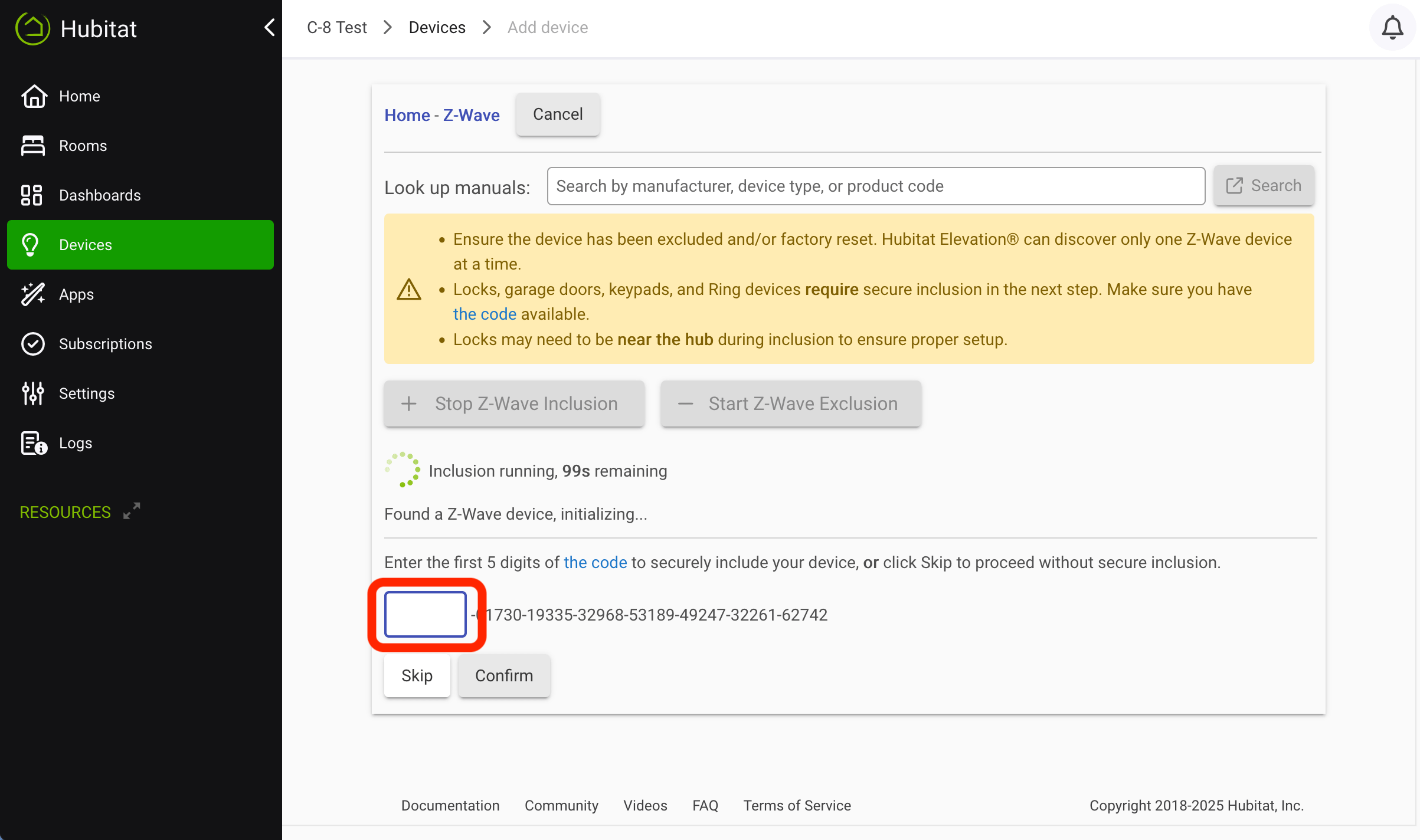Click the Z-Wave link
This screenshot has width=1420, height=840.
click(x=472, y=115)
